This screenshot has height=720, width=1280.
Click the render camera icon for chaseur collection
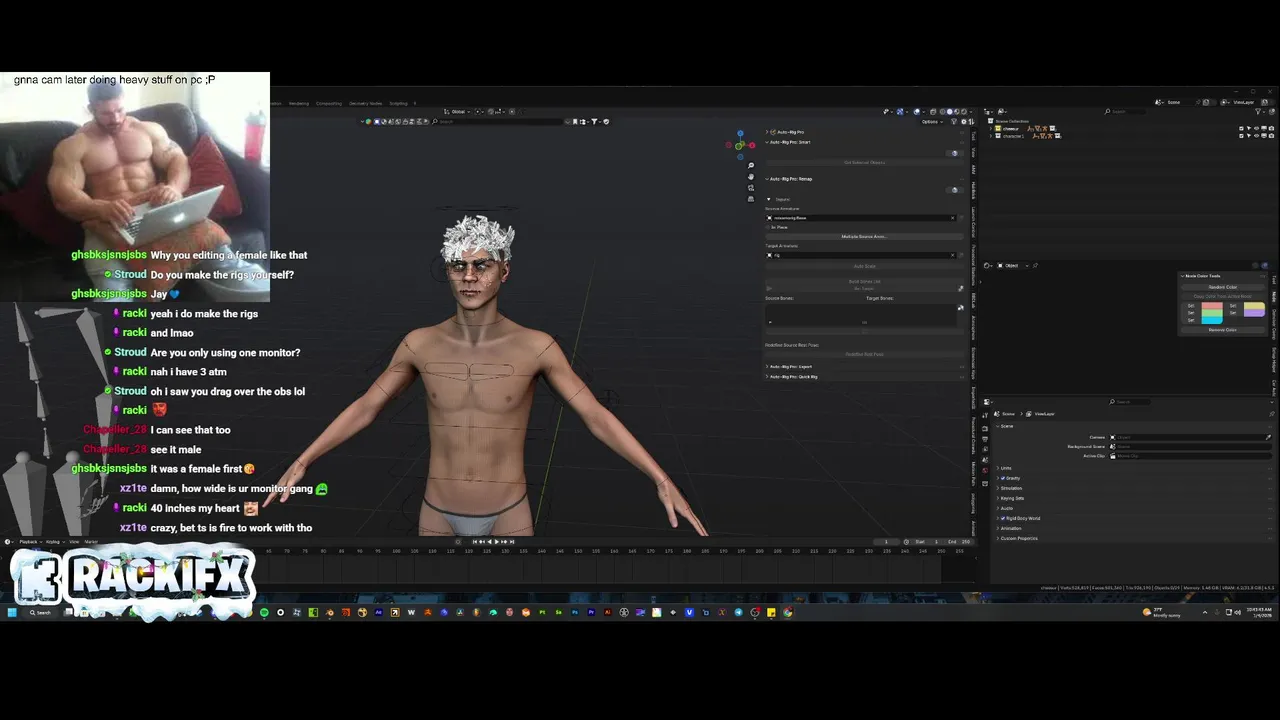(1271, 128)
